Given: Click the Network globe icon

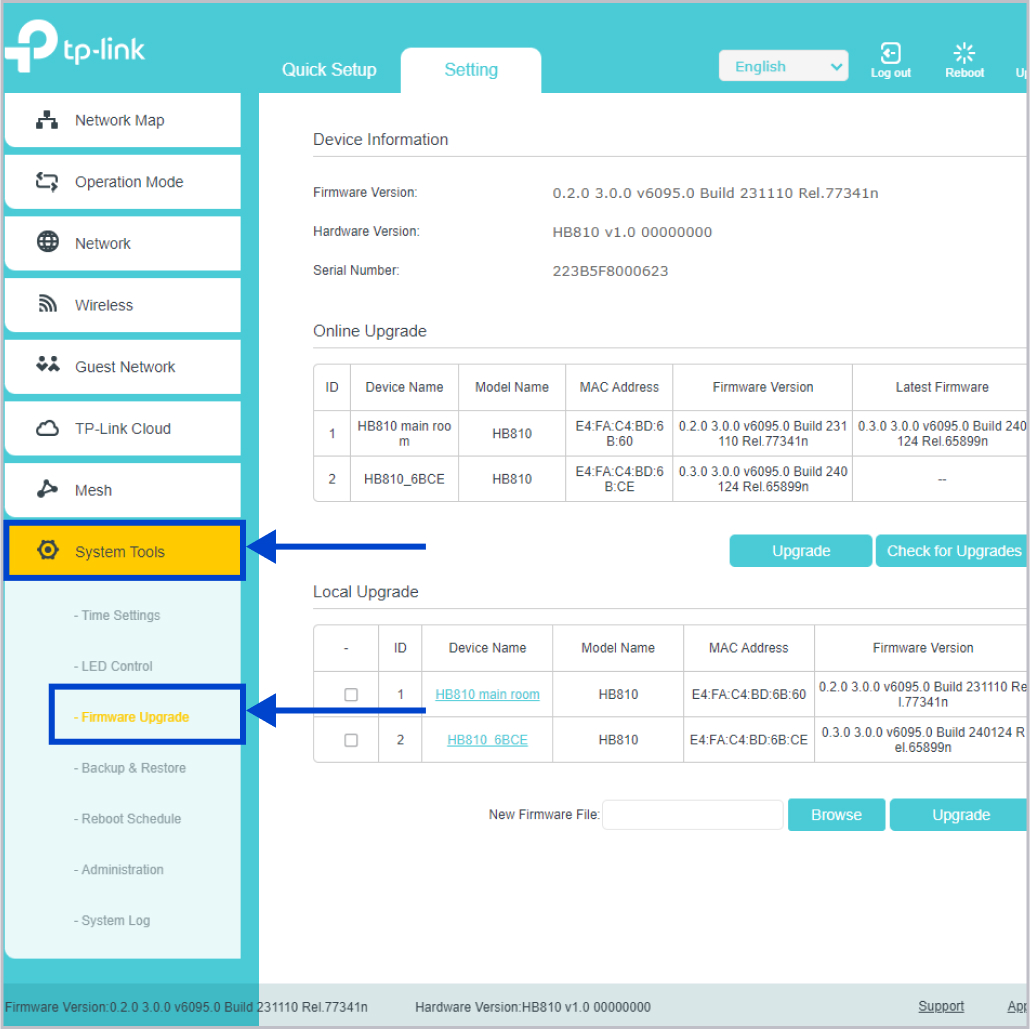Looking at the screenshot, I should (47, 242).
